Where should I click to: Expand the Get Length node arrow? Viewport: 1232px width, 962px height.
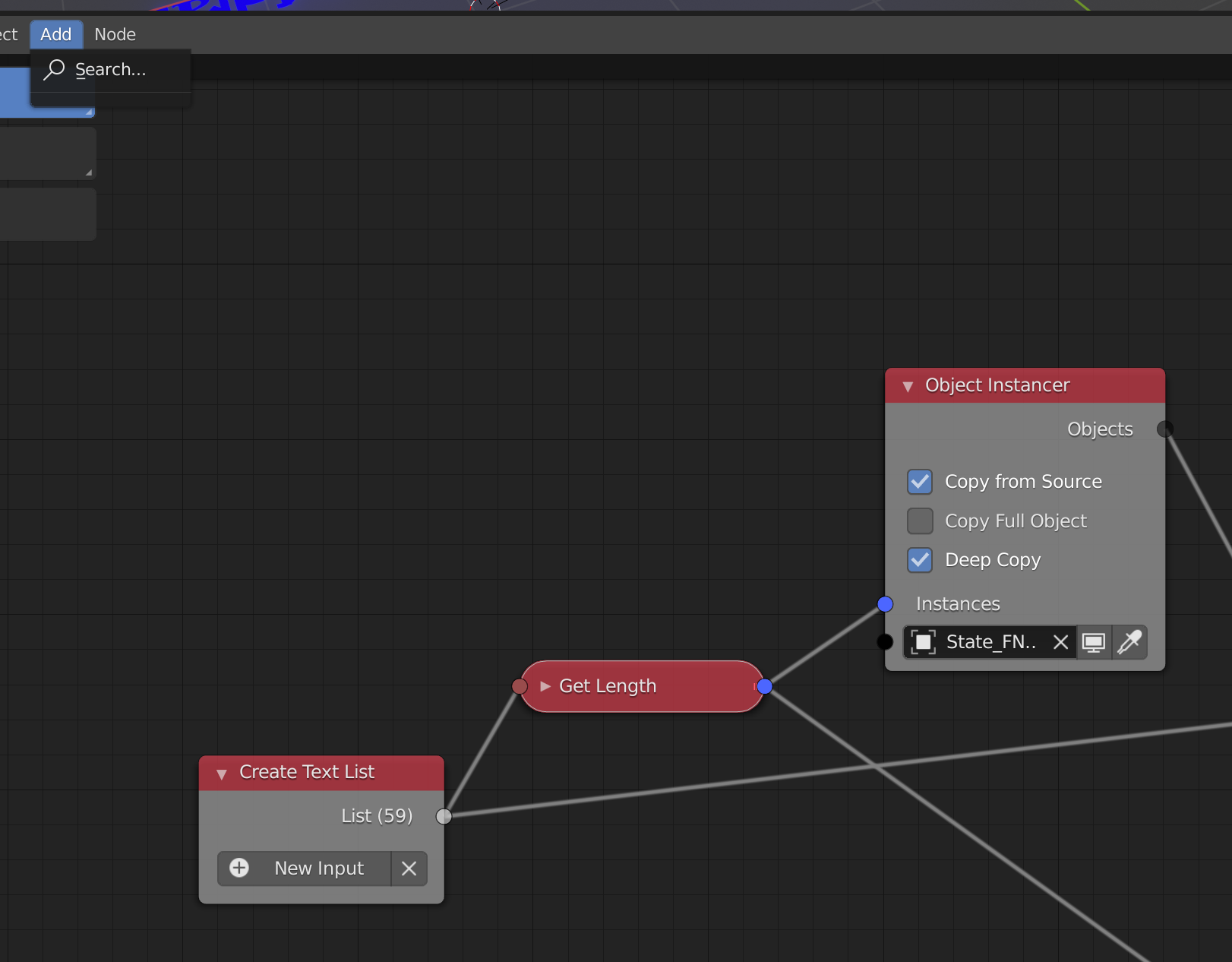click(545, 686)
